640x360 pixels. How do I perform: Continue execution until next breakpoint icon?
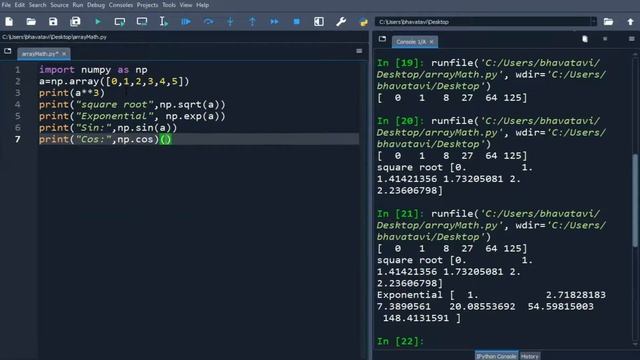click(274, 22)
